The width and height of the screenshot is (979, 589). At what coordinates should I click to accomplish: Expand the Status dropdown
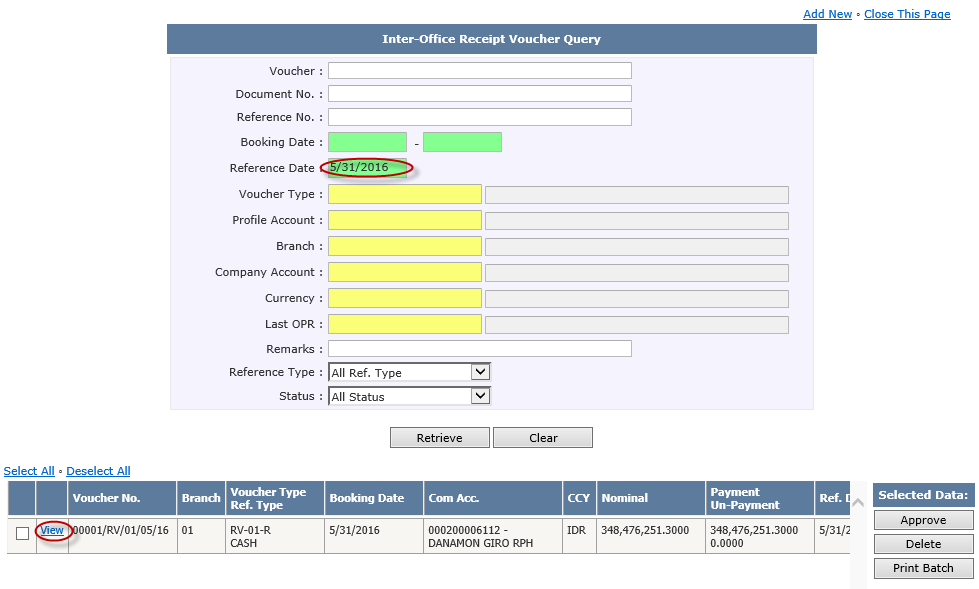409,396
